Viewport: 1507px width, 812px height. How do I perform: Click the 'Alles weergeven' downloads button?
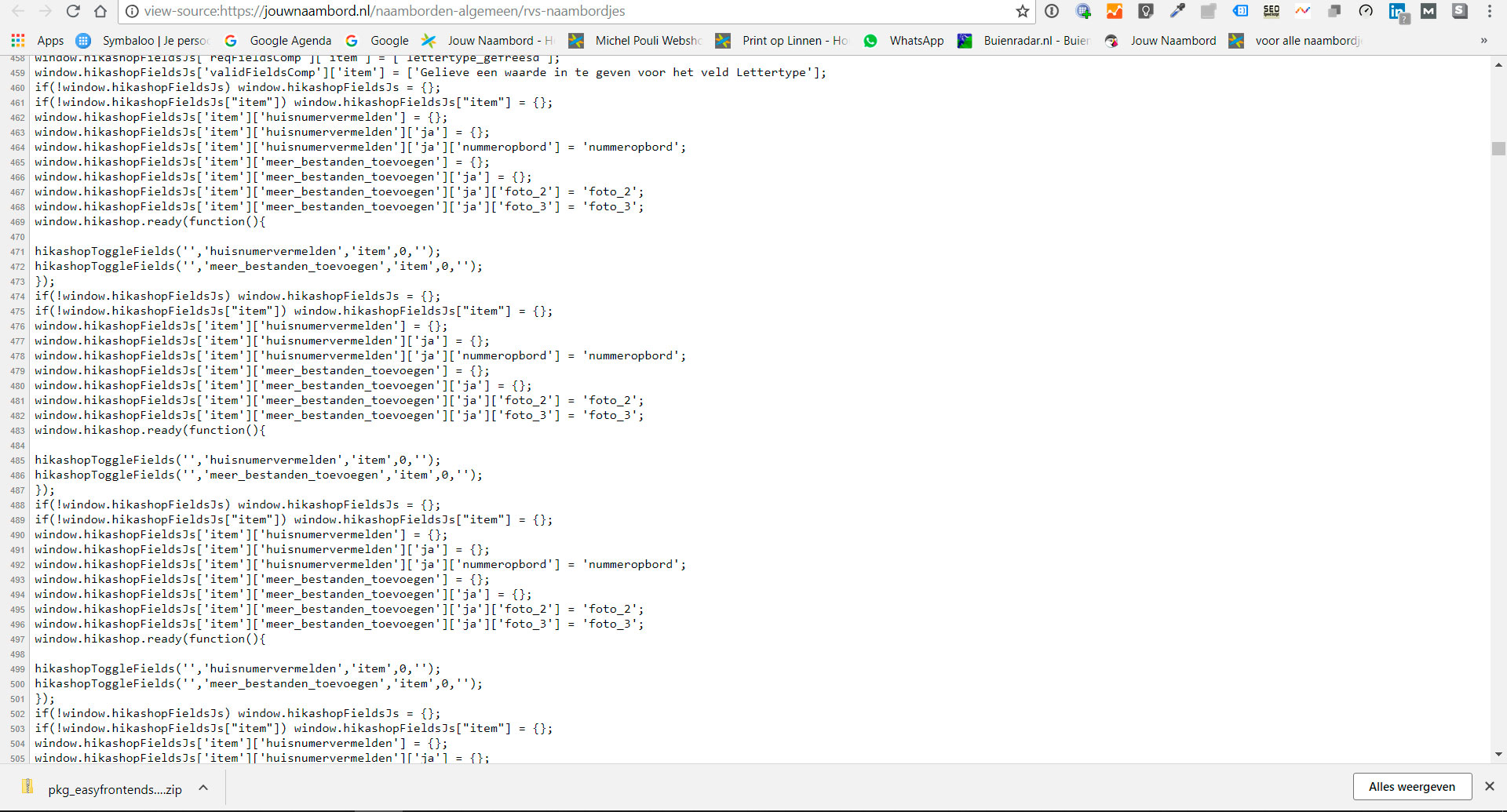pos(1411,787)
